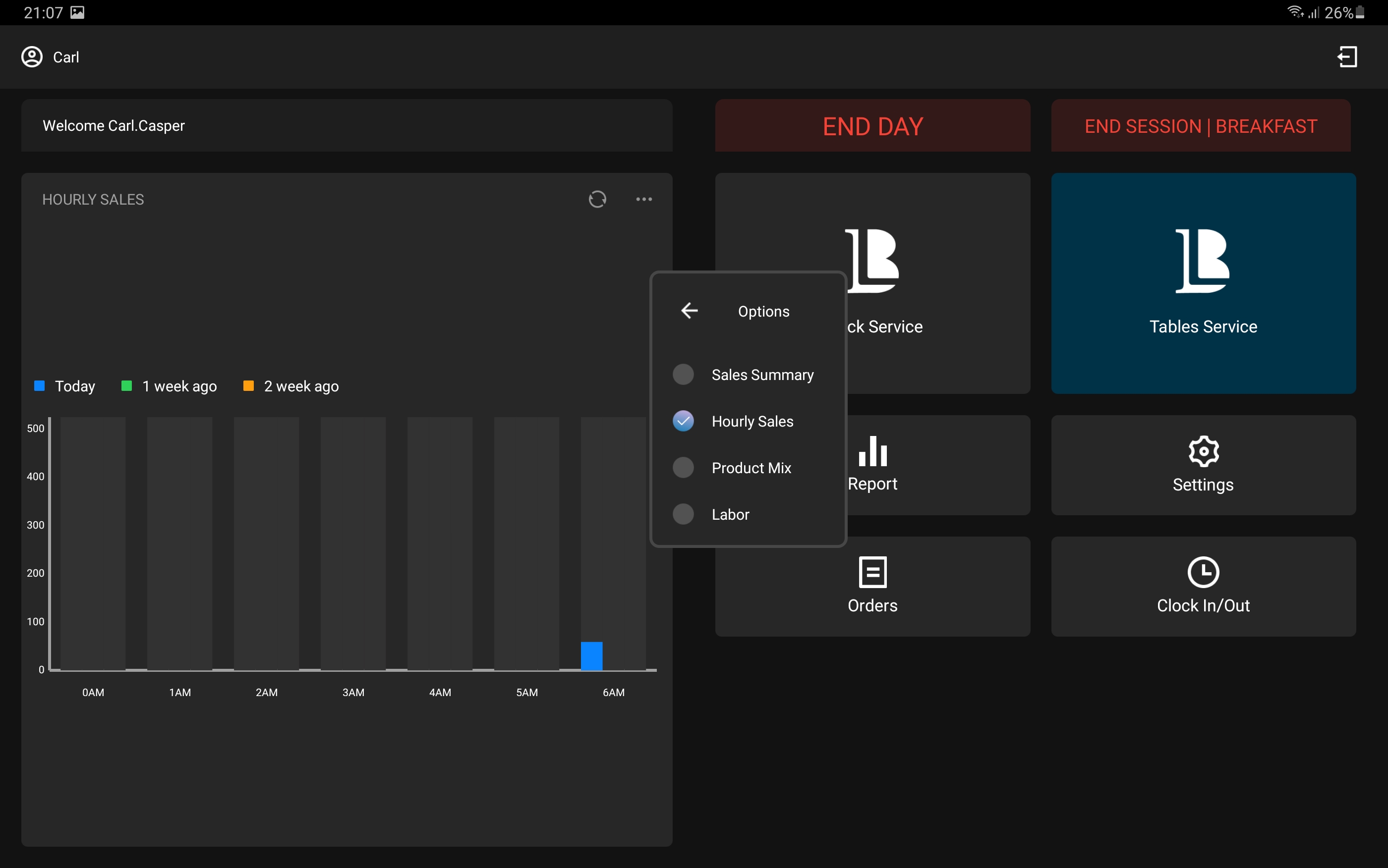The width and height of the screenshot is (1388, 868).
Task: Open Orders via the receipt icon
Action: click(x=872, y=572)
